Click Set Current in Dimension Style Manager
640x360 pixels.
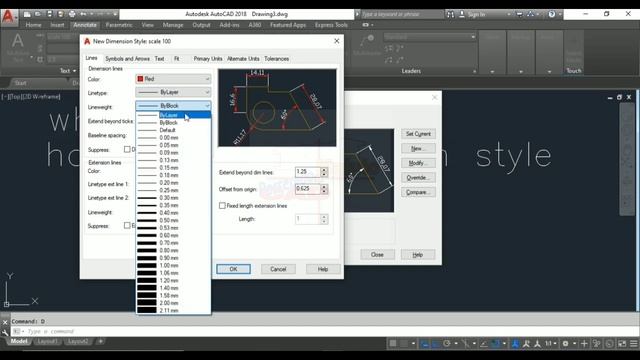pyautogui.click(x=418, y=134)
